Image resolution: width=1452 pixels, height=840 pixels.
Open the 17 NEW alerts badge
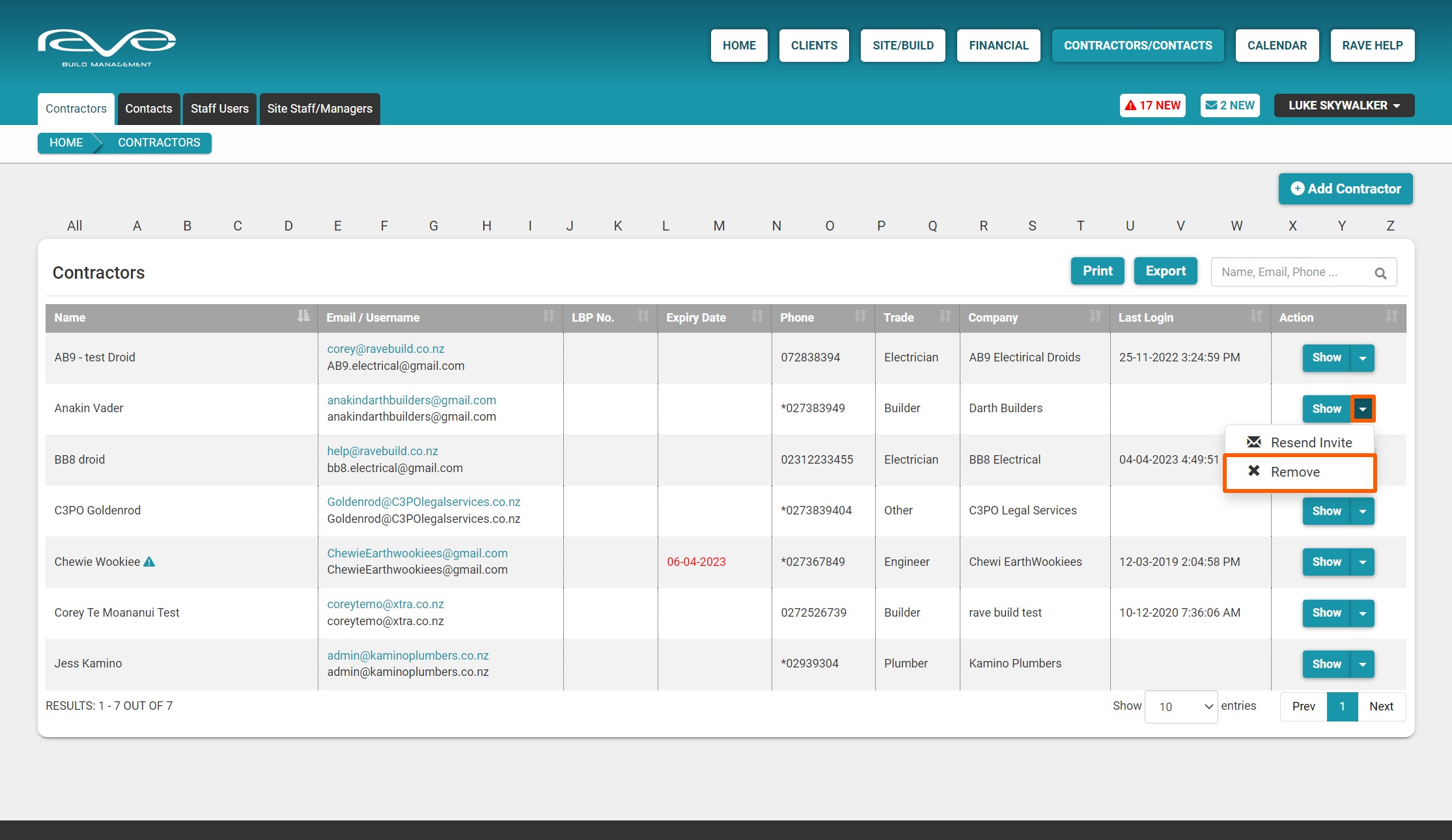(1152, 105)
